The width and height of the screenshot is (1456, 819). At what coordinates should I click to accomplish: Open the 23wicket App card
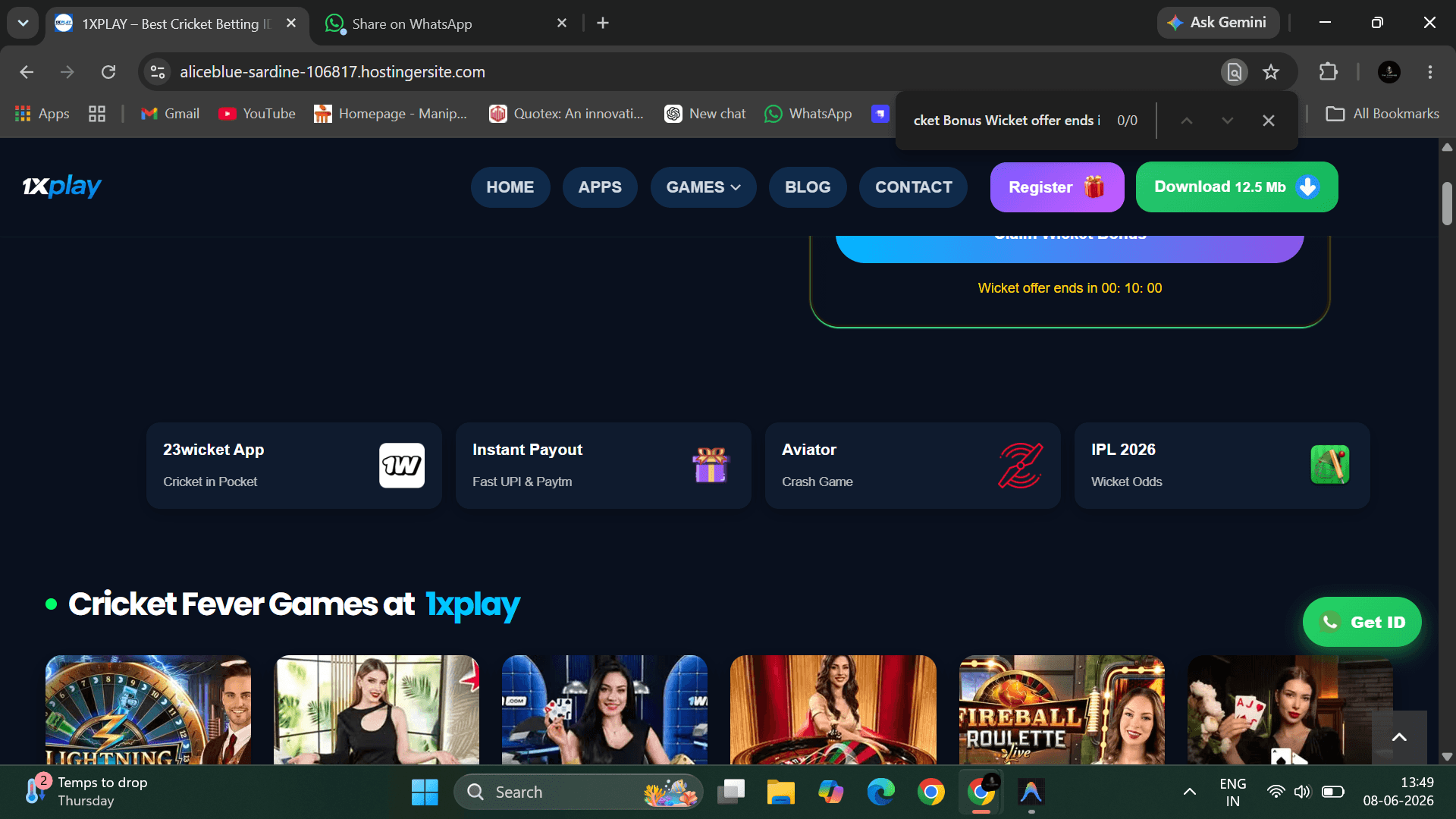[294, 466]
